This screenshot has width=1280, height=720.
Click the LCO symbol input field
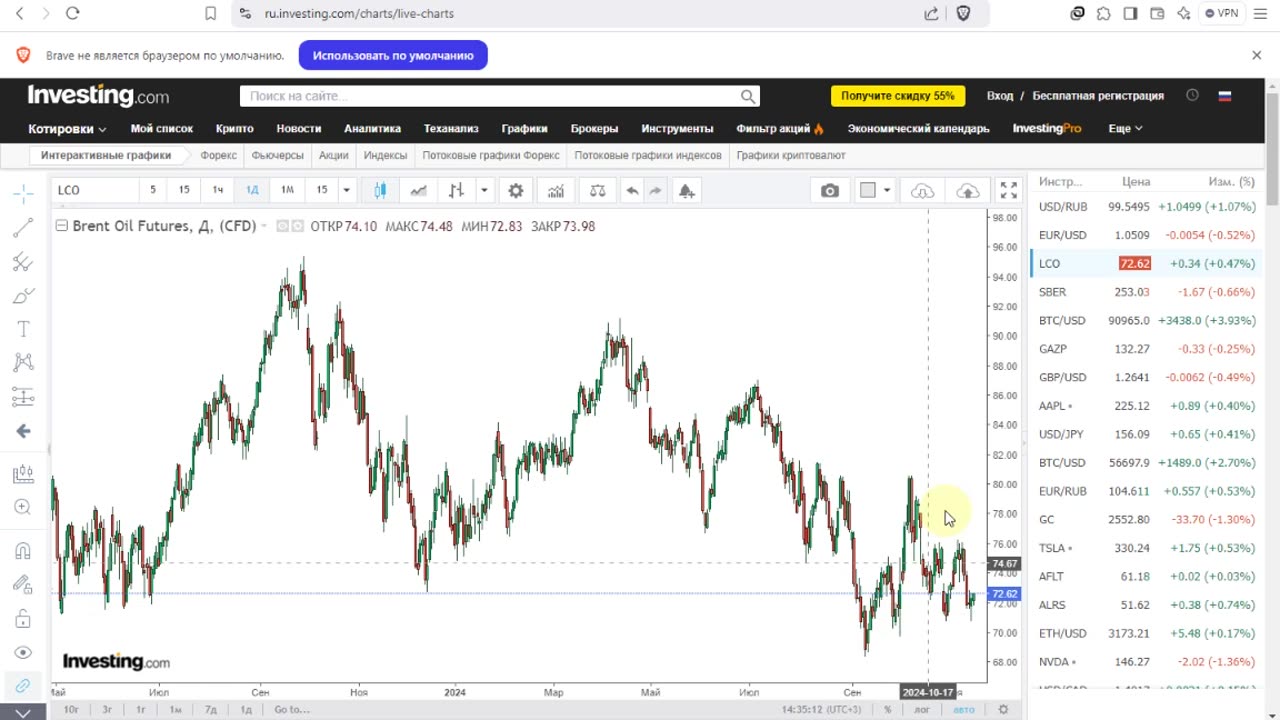click(95, 190)
